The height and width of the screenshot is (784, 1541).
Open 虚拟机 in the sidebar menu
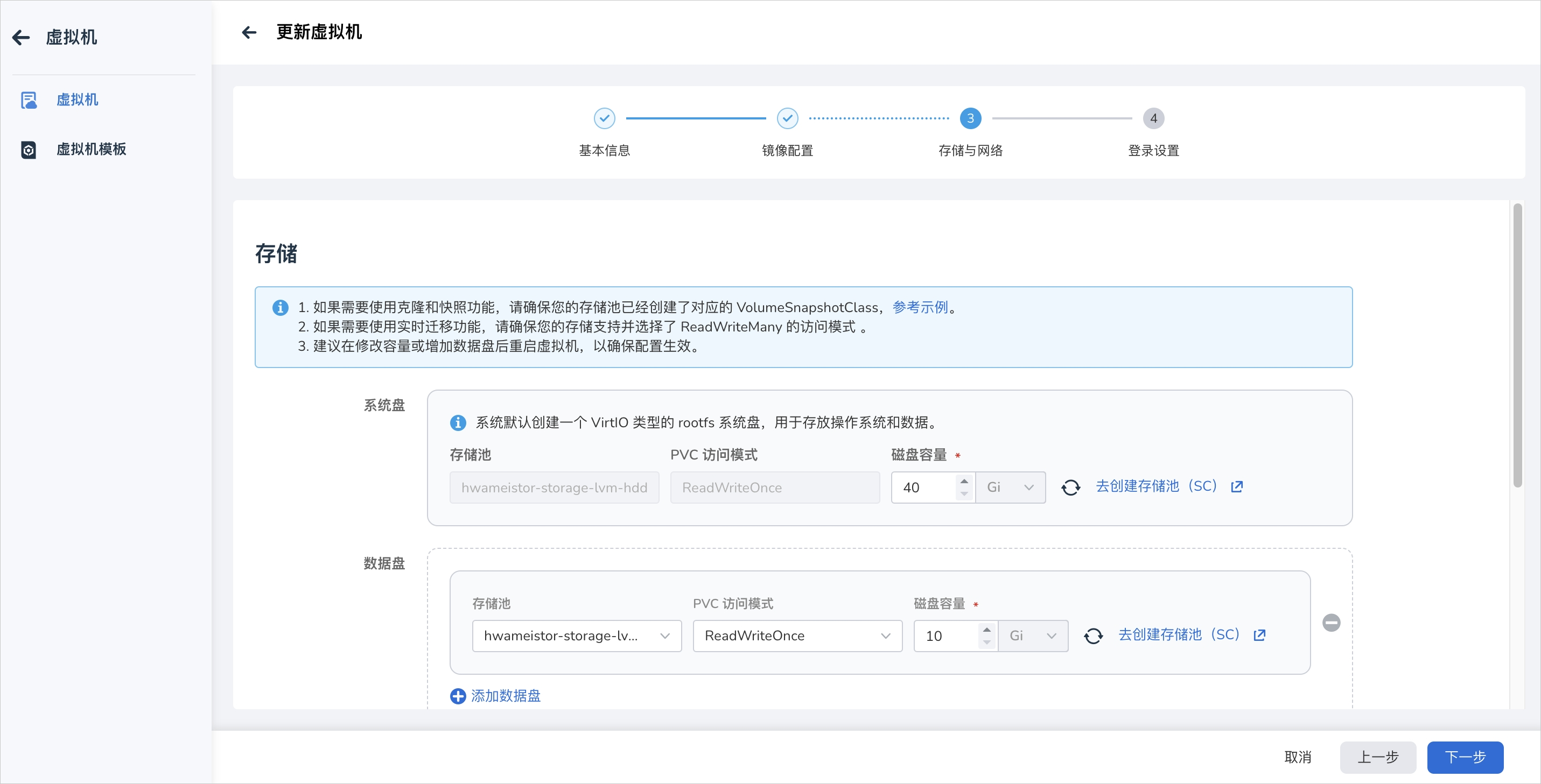tap(77, 100)
